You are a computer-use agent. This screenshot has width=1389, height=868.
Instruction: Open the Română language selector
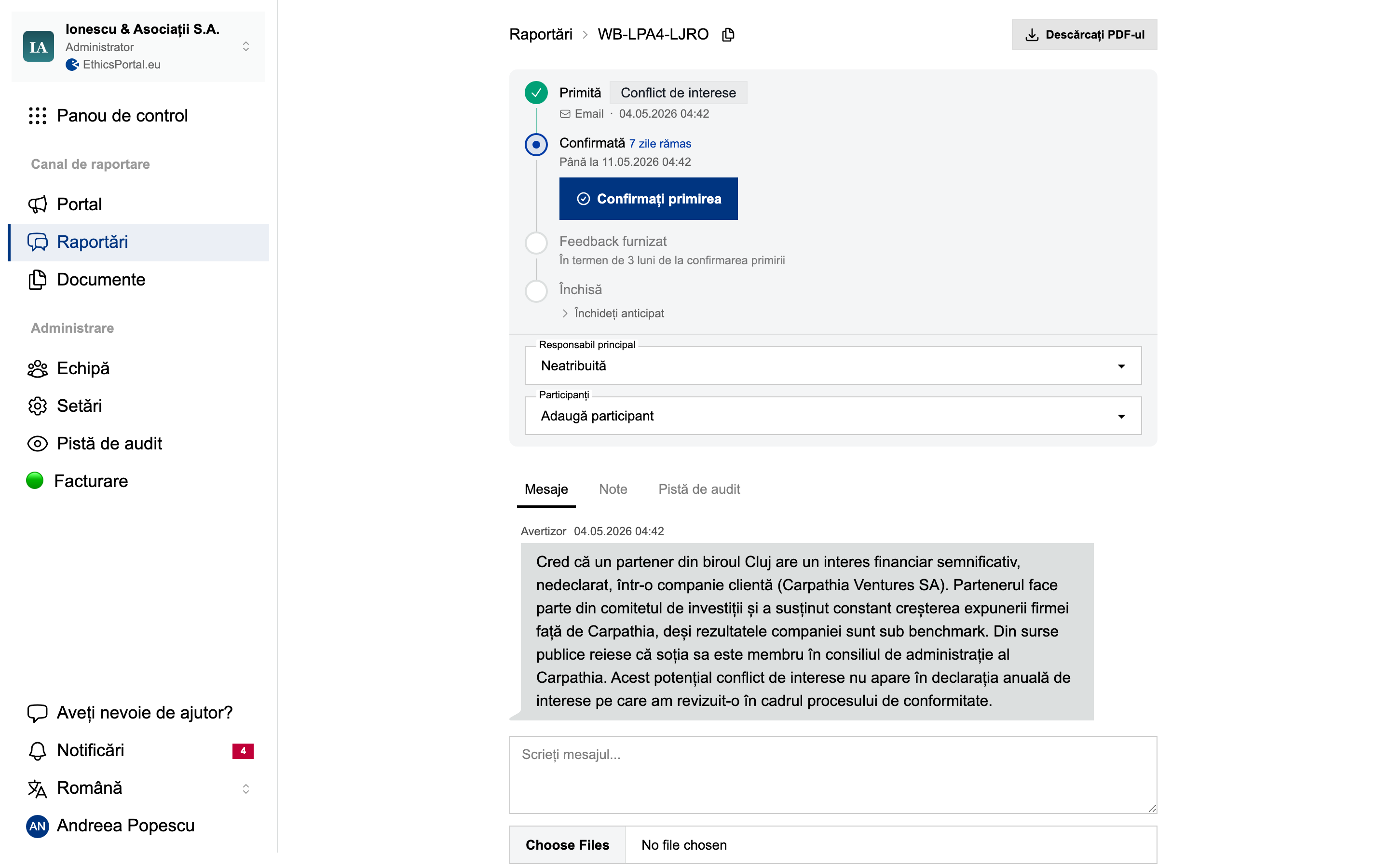click(x=138, y=788)
